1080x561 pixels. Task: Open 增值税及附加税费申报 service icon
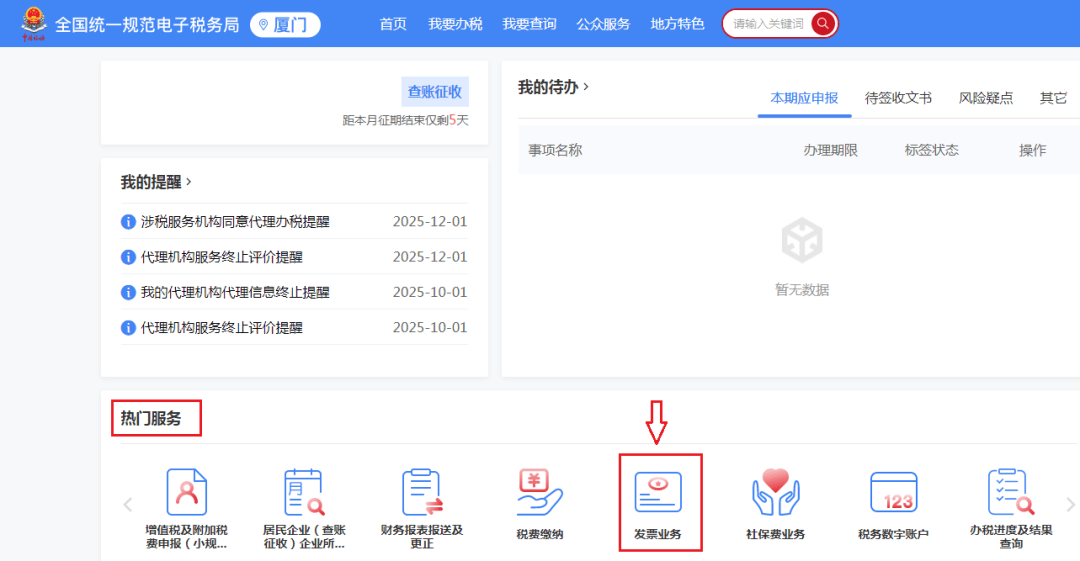click(x=186, y=493)
